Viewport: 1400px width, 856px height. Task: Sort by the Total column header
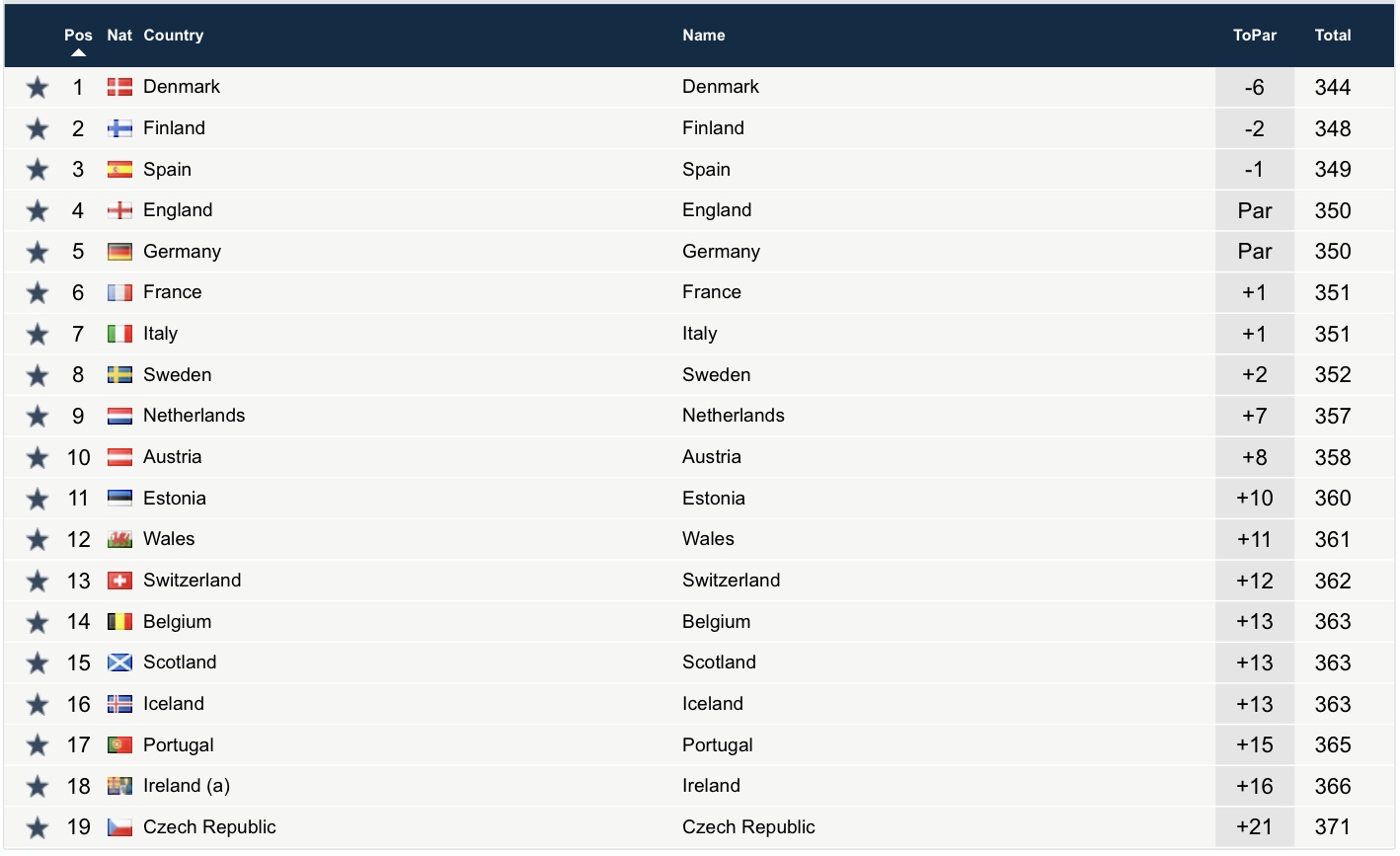pyautogui.click(x=1332, y=35)
